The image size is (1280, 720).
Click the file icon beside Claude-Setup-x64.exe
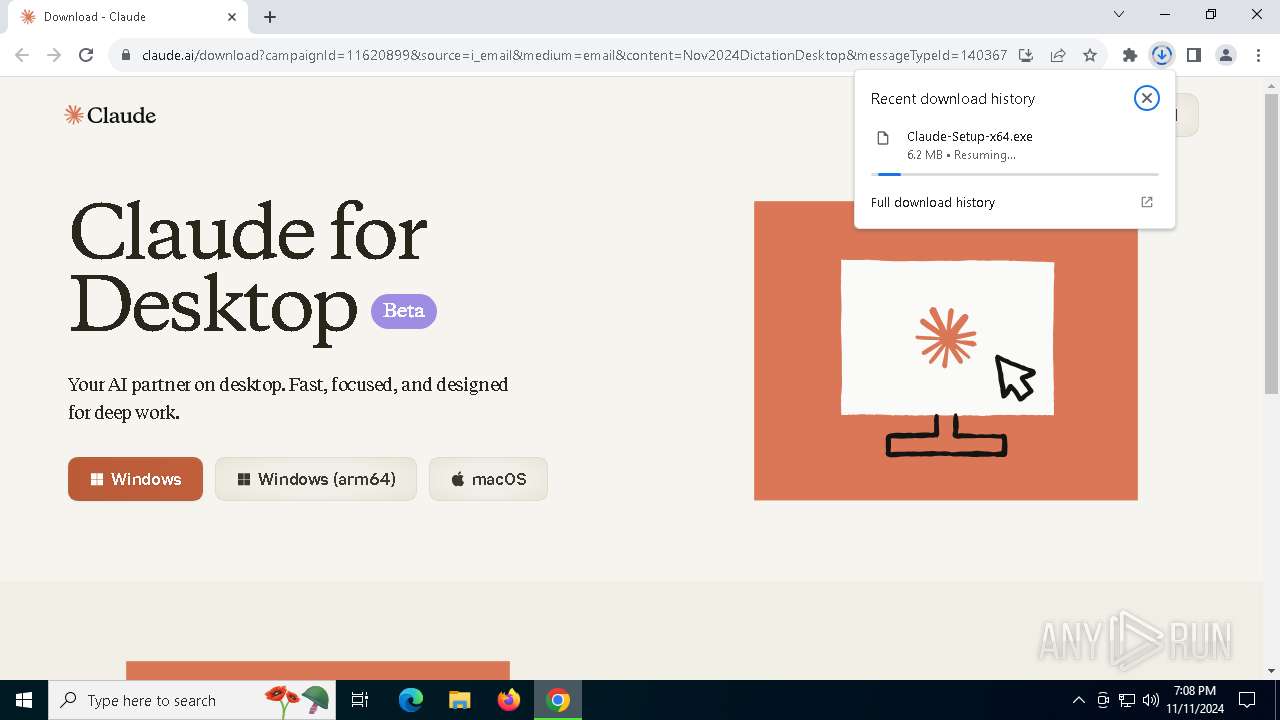tap(883, 138)
